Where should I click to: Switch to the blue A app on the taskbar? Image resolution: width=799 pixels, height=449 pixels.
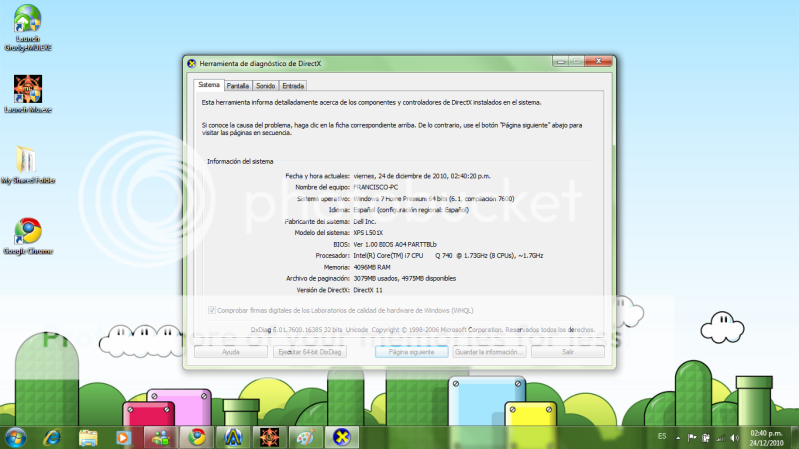pos(233,437)
